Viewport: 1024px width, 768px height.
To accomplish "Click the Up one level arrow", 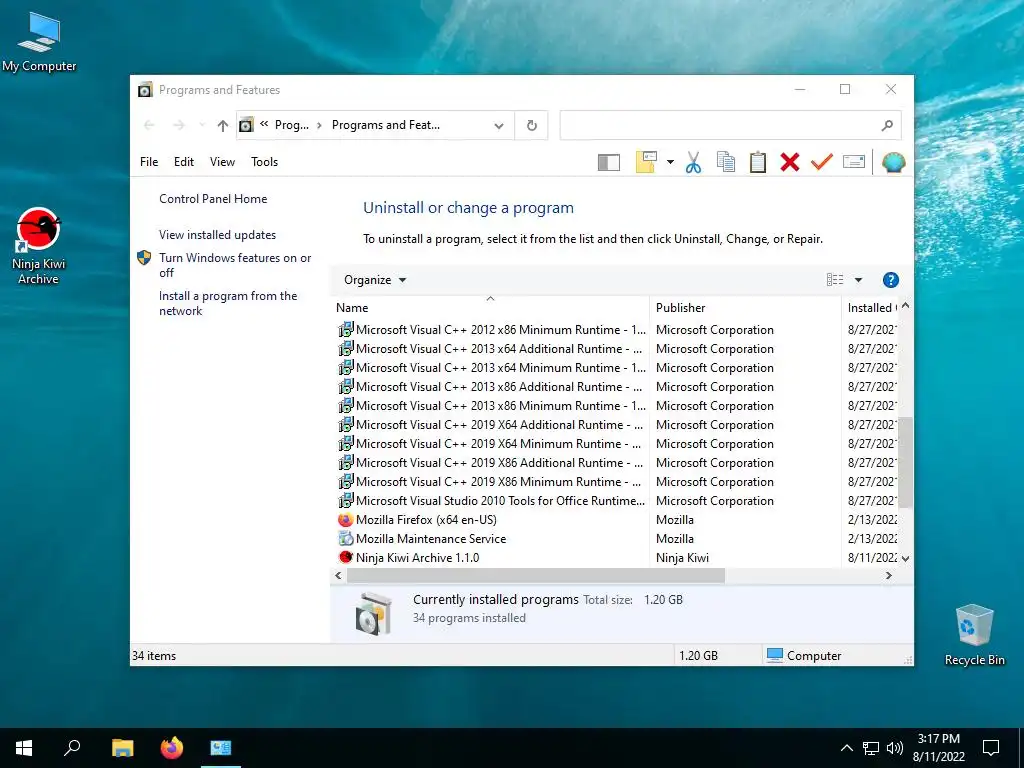I will pyautogui.click(x=223, y=125).
